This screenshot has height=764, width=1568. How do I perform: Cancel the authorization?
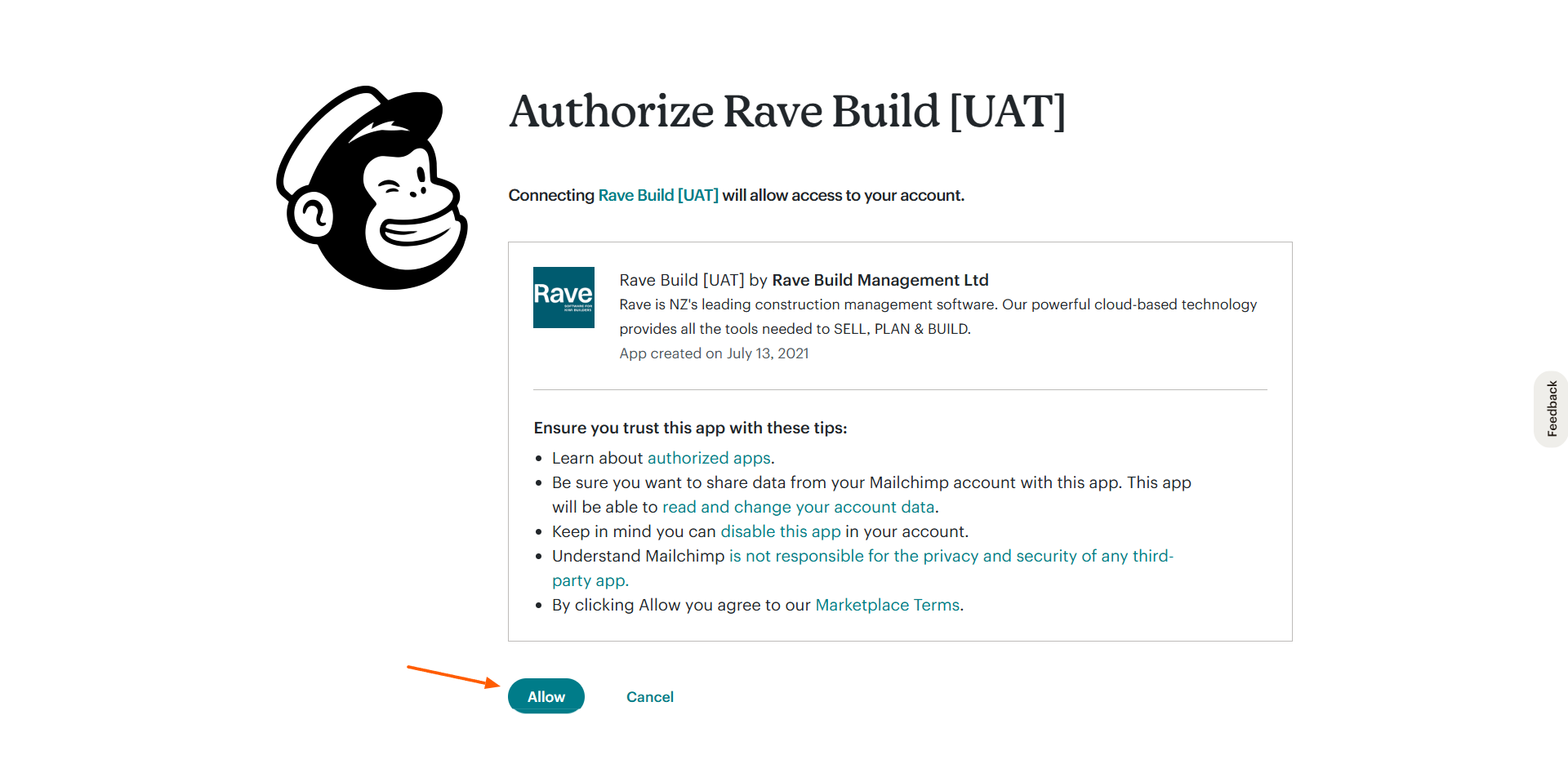(x=650, y=697)
